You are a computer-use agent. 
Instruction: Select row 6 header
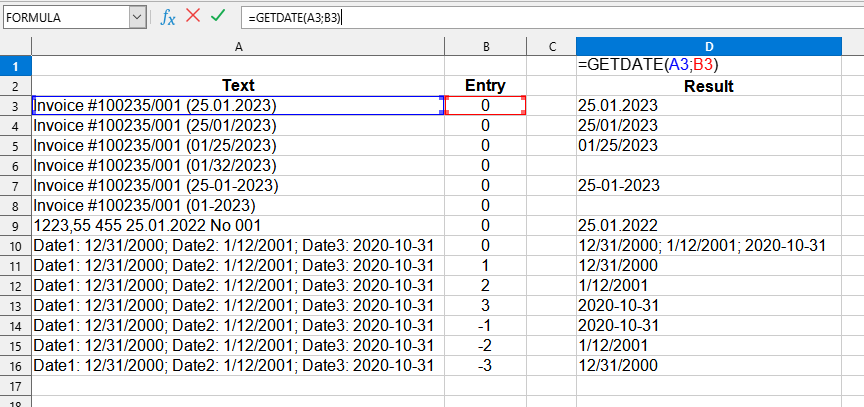tap(15, 166)
